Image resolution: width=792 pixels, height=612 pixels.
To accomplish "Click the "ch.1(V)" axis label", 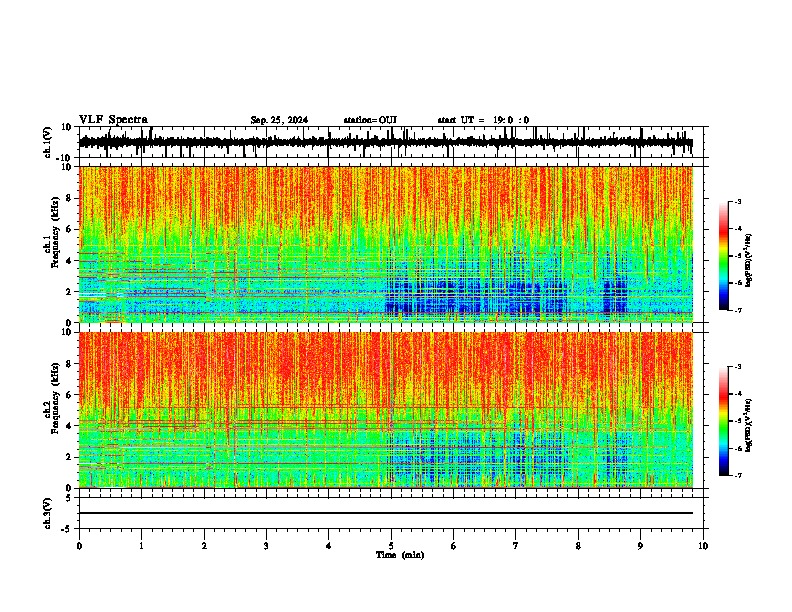I will [x=48, y=142].
